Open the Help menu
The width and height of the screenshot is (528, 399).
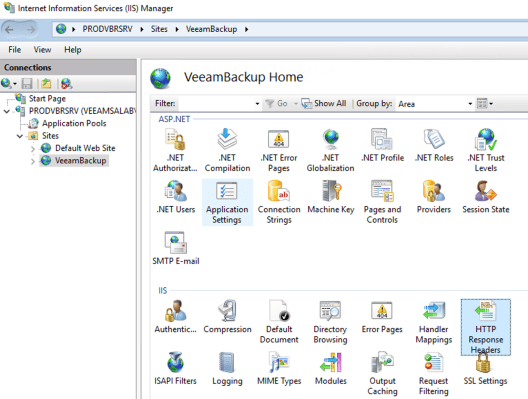(x=73, y=50)
